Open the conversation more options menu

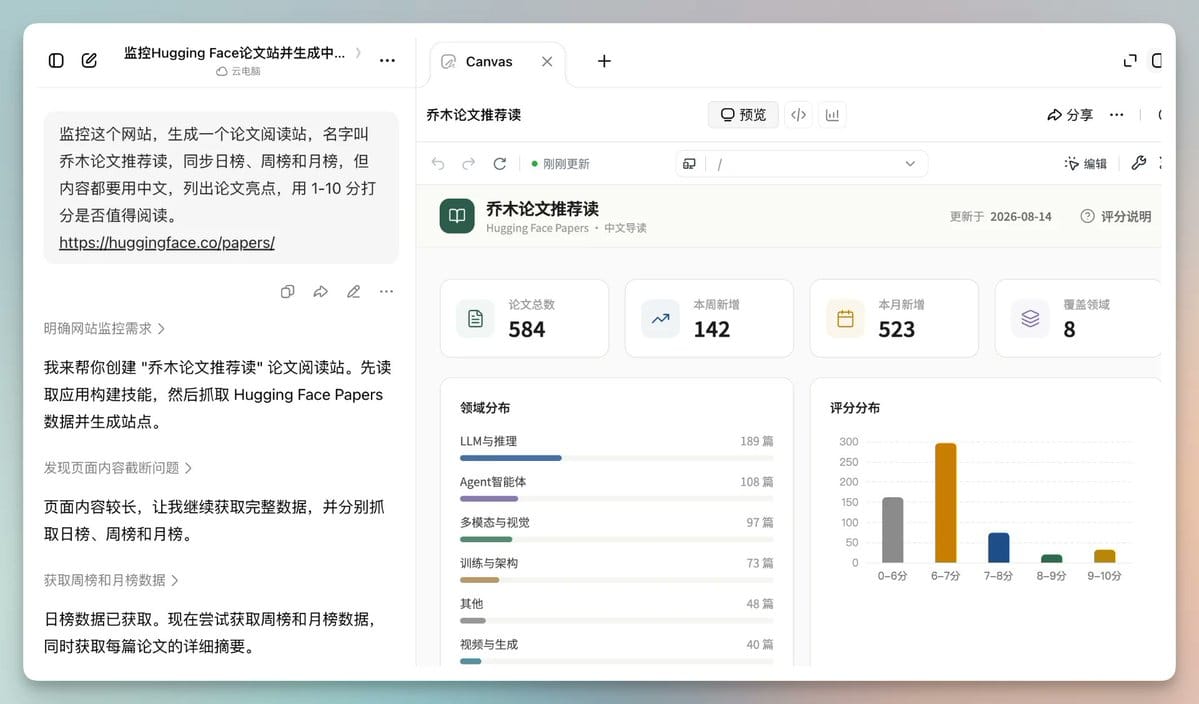tap(388, 60)
